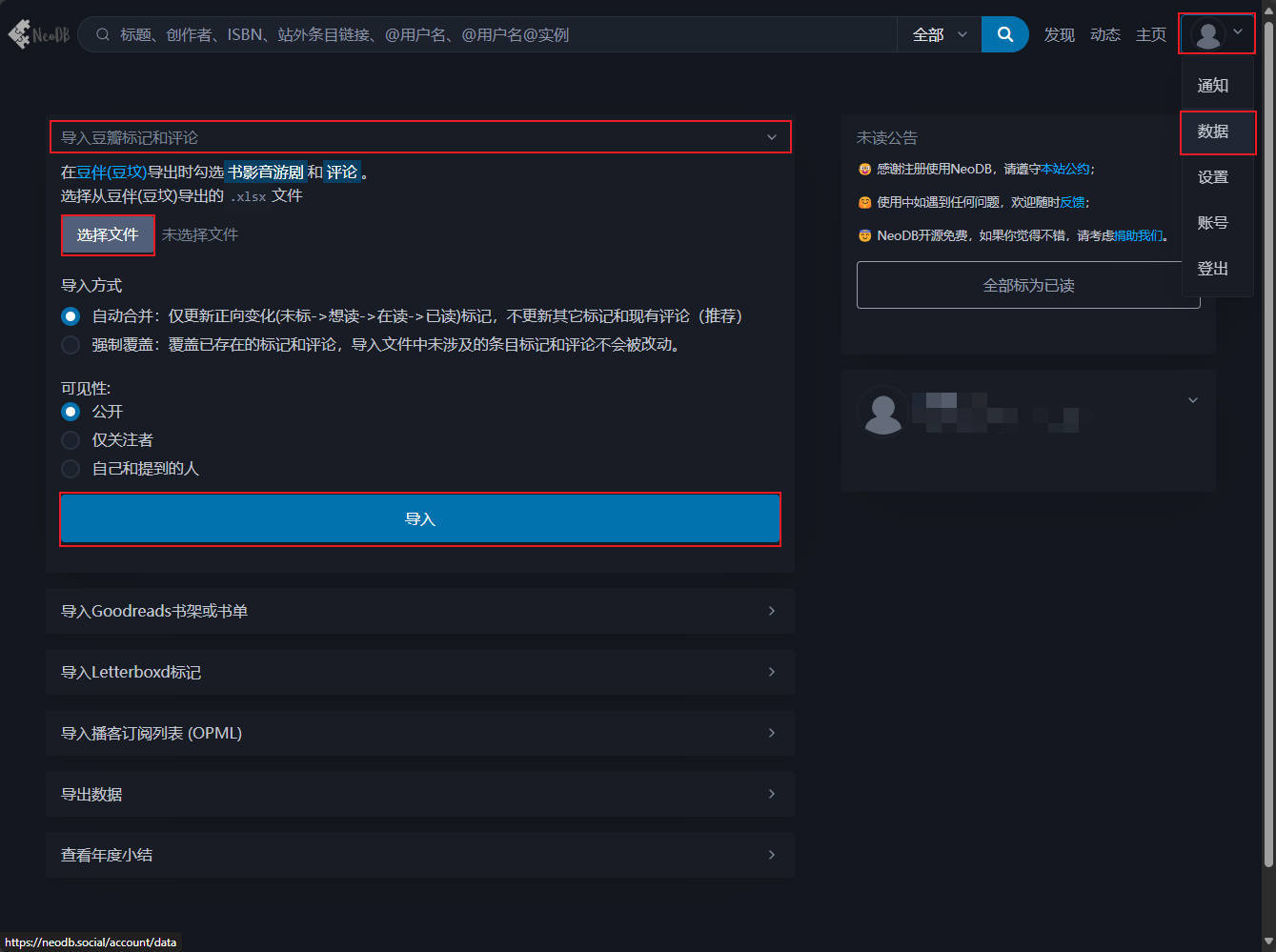
Task: Open the user avatar menu
Action: click(x=1216, y=34)
